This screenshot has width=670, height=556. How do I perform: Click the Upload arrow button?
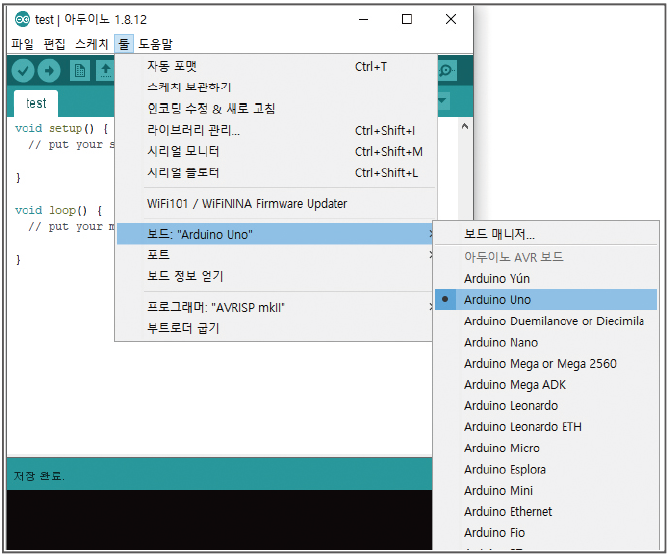[49, 71]
